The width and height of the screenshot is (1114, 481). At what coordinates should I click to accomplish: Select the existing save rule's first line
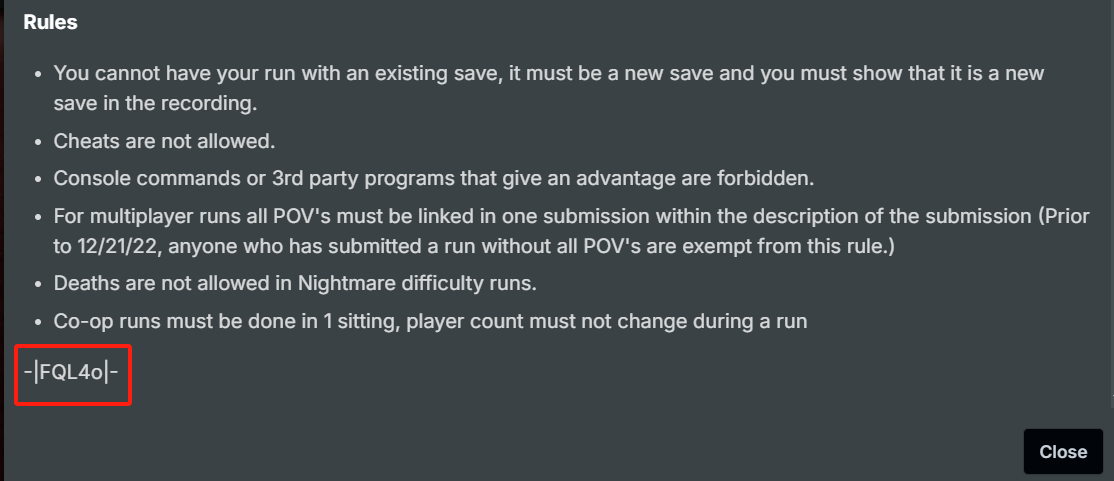click(x=549, y=73)
